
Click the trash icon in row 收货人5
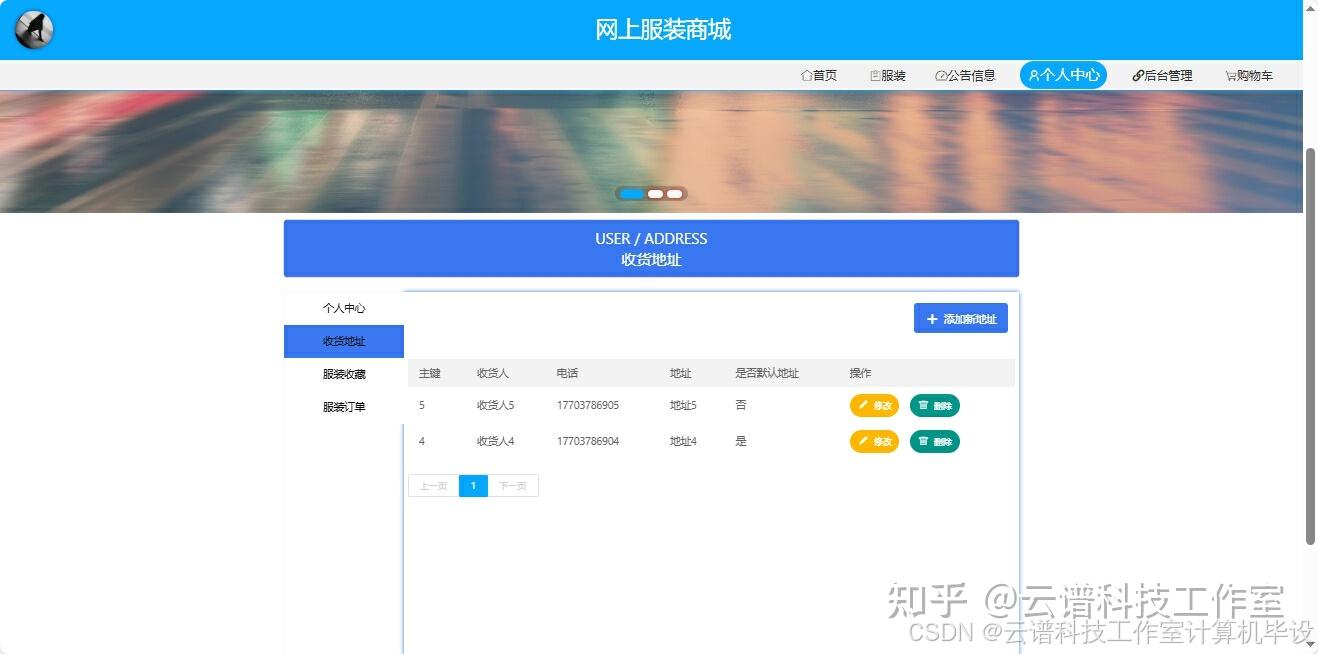click(x=923, y=405)
